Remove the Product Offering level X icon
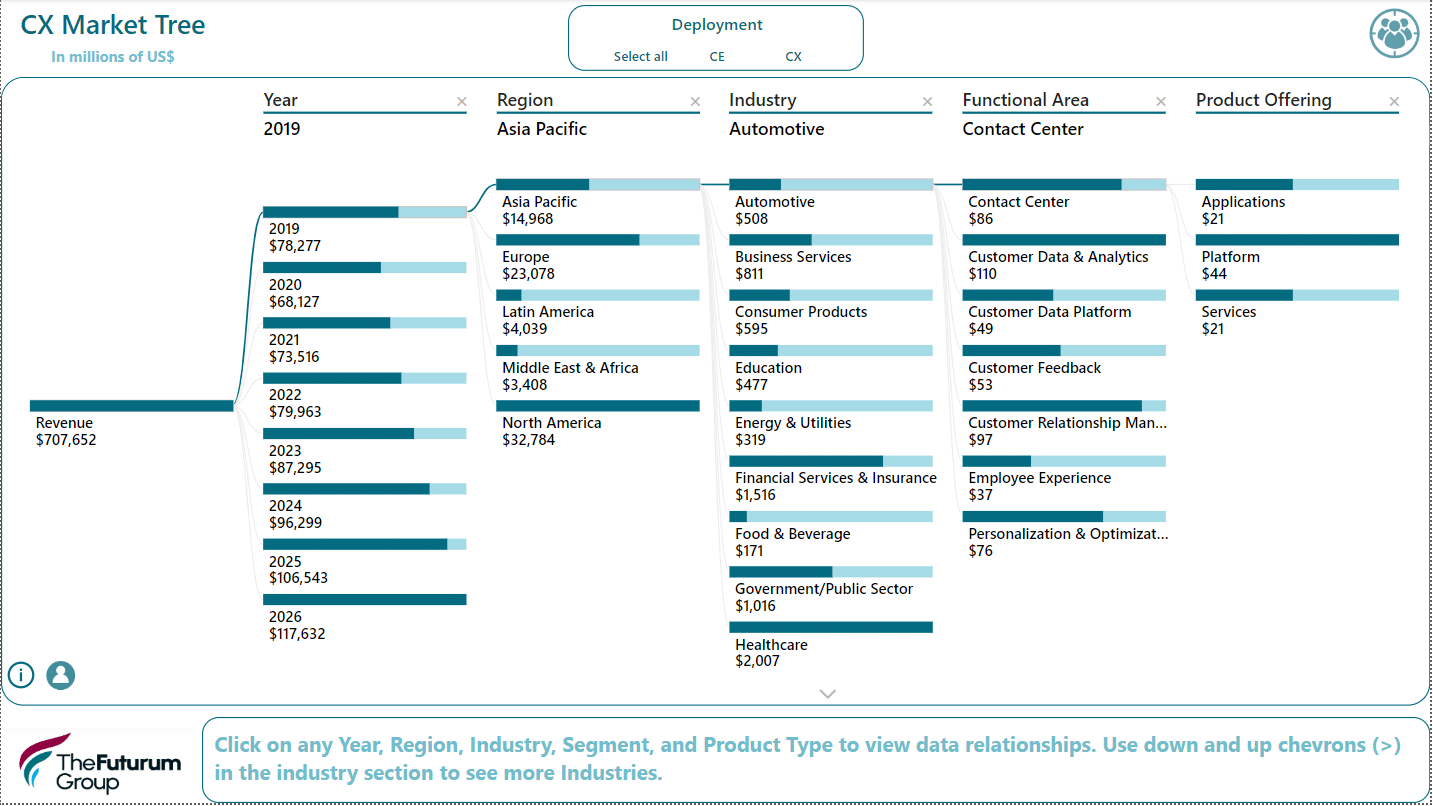Image resolution: width=1433 pixels, height=806 pixels. [x=1394, y=101]
